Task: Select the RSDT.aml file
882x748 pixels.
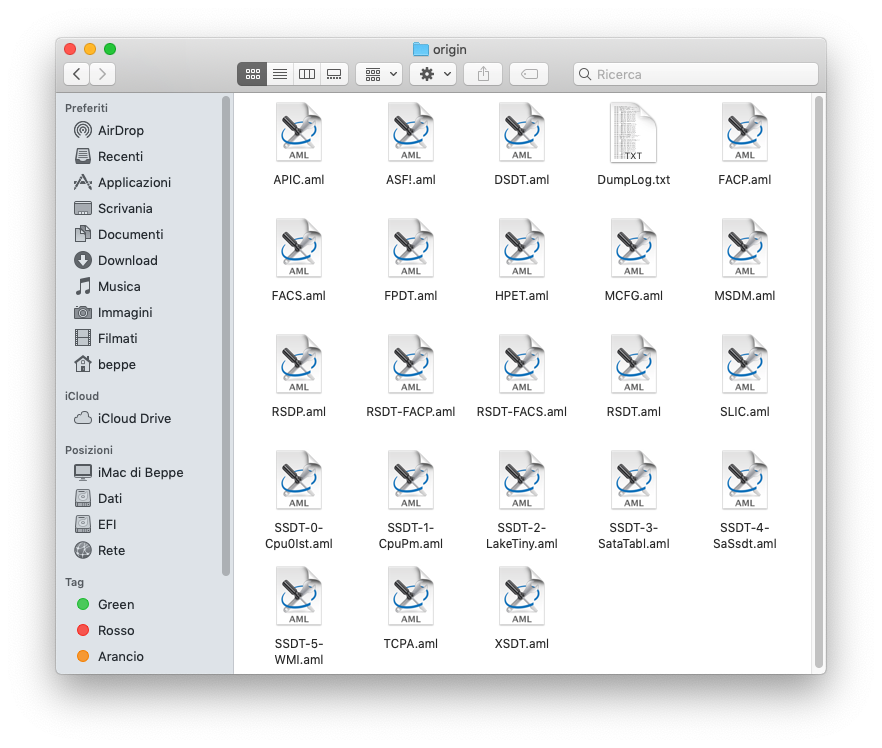Action: [633, 376]
